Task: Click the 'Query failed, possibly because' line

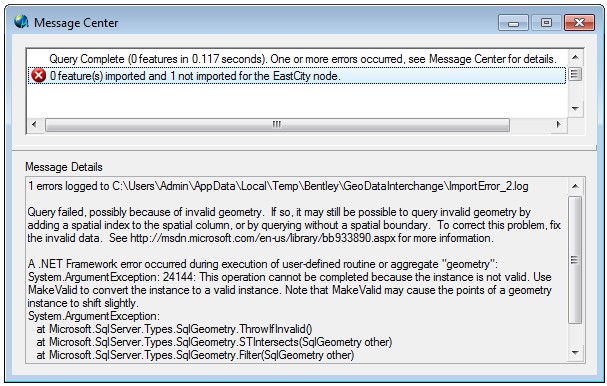Action: (279, 212)
